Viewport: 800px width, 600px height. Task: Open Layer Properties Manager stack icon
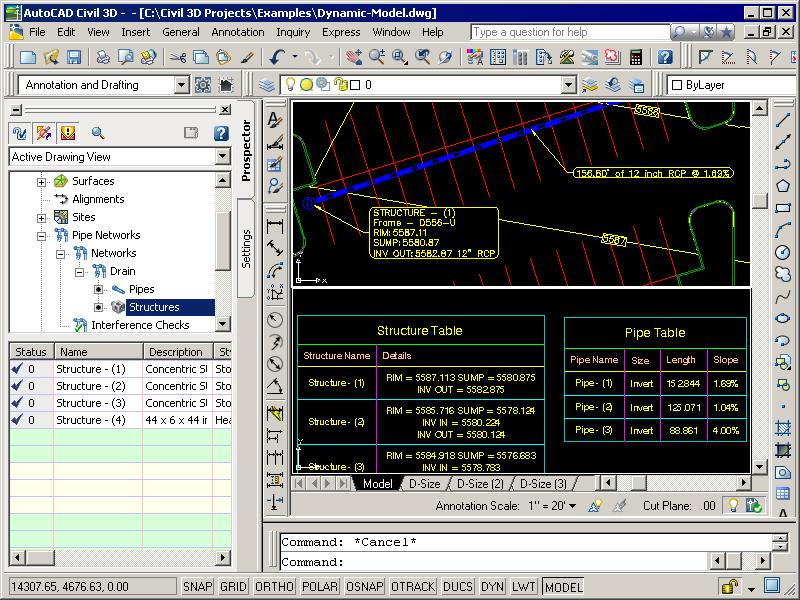[x=267, y=85]
